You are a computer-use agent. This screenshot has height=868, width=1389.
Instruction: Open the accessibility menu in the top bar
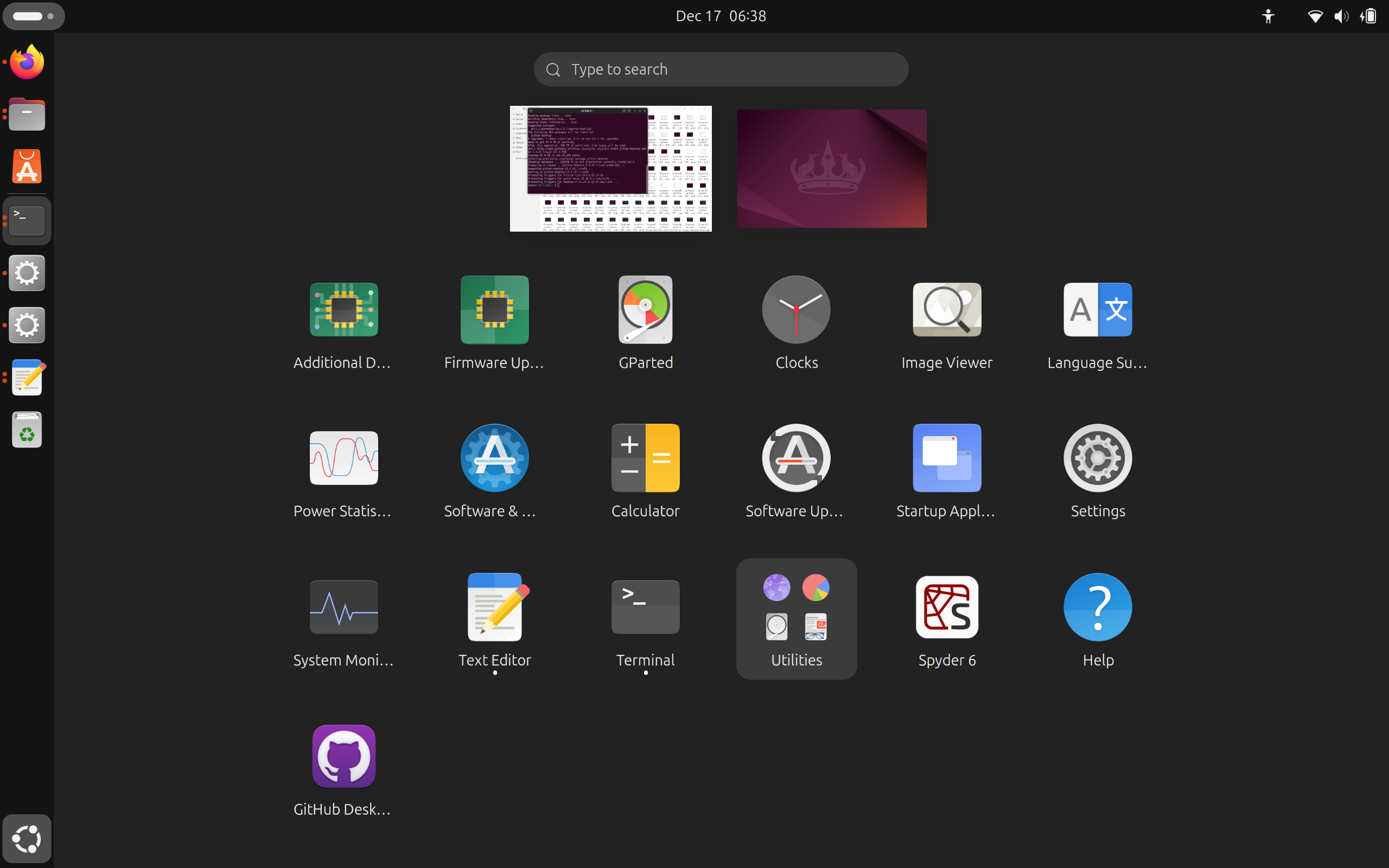click(1268, 16)
